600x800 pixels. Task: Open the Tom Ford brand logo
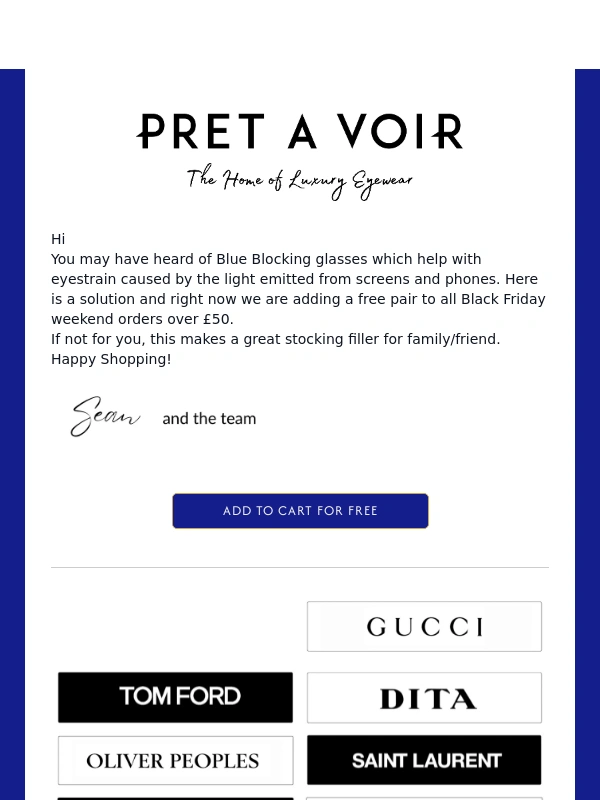point(176,697)
